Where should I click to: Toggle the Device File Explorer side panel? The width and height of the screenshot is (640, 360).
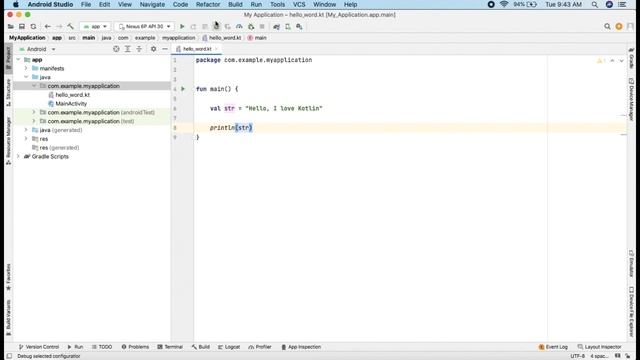coord(631,311)
